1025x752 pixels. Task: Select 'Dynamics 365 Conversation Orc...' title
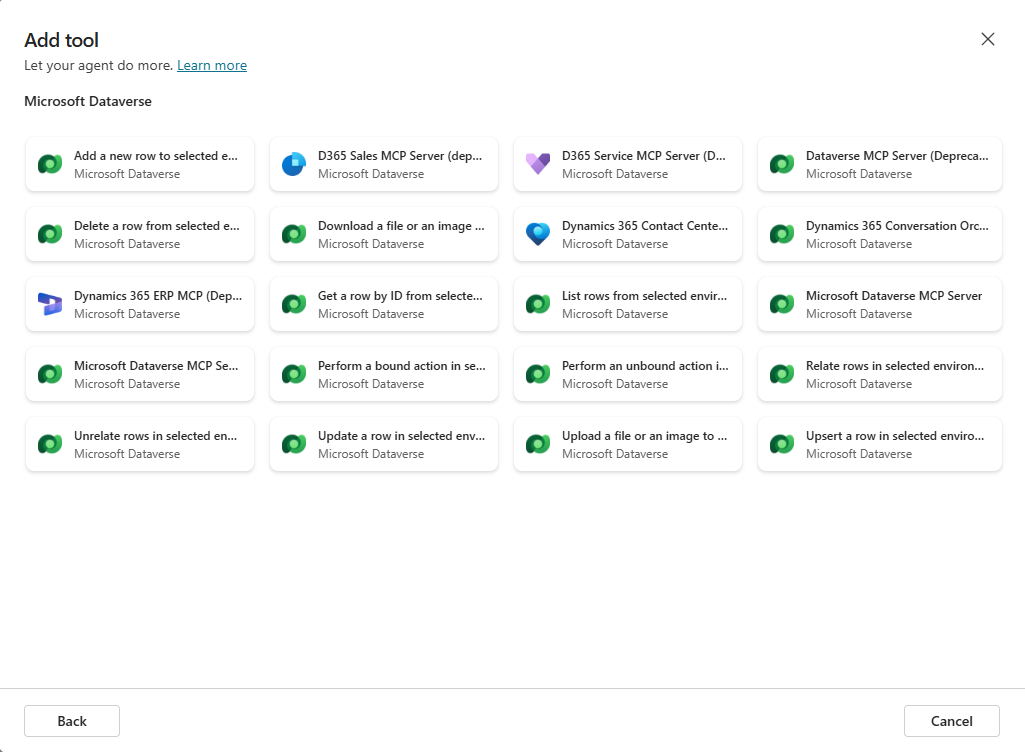coord(897,226)
